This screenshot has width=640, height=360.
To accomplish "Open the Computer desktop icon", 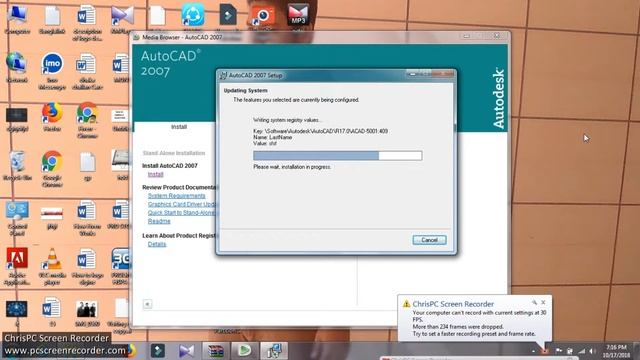I will click(17, 20).
